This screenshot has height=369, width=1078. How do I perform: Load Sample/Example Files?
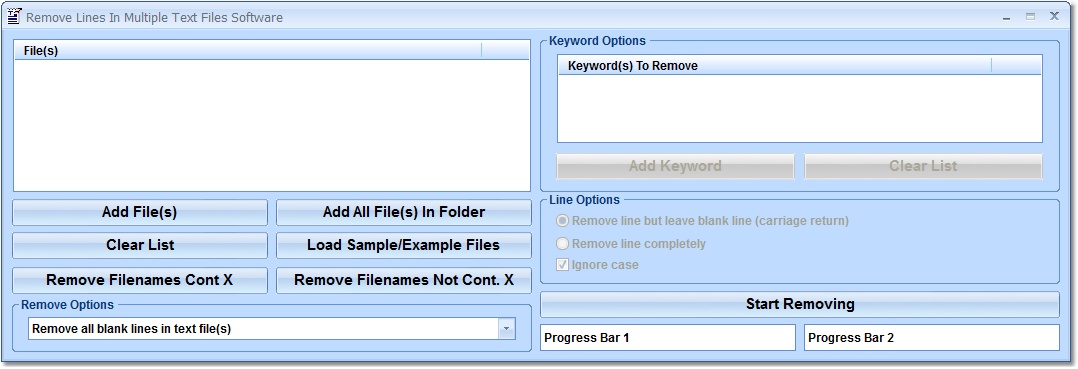point(404,245)
